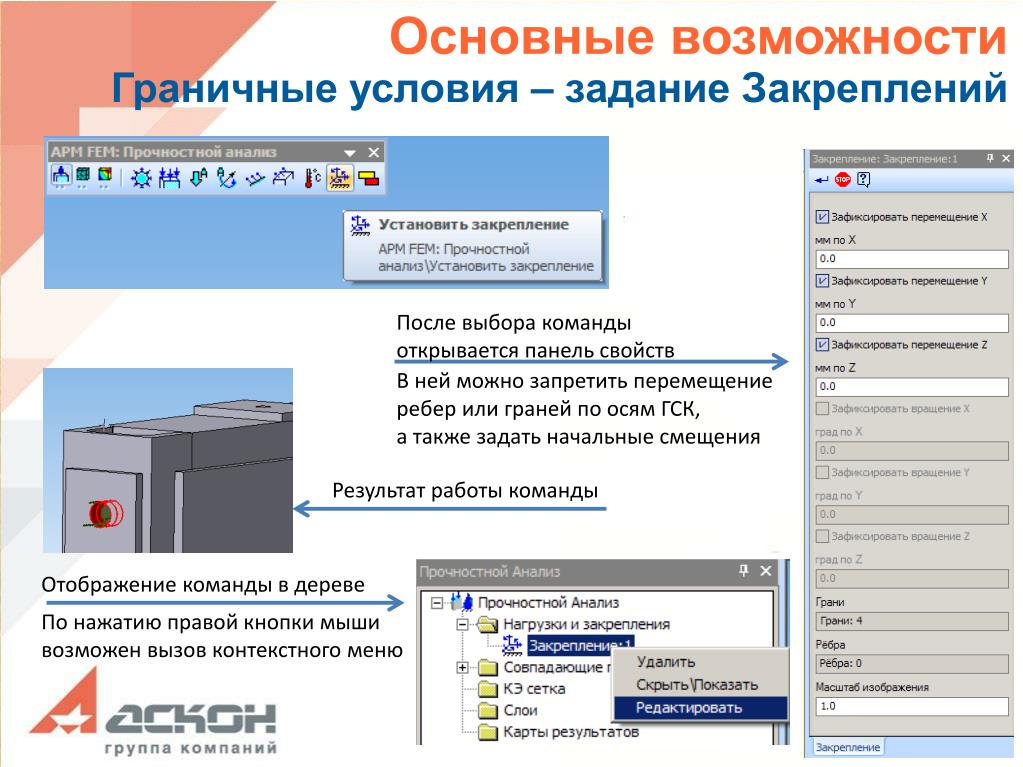Click the highlighted Установить закрепление toolbar icon

pyautogui.click(x=339, y=177)
